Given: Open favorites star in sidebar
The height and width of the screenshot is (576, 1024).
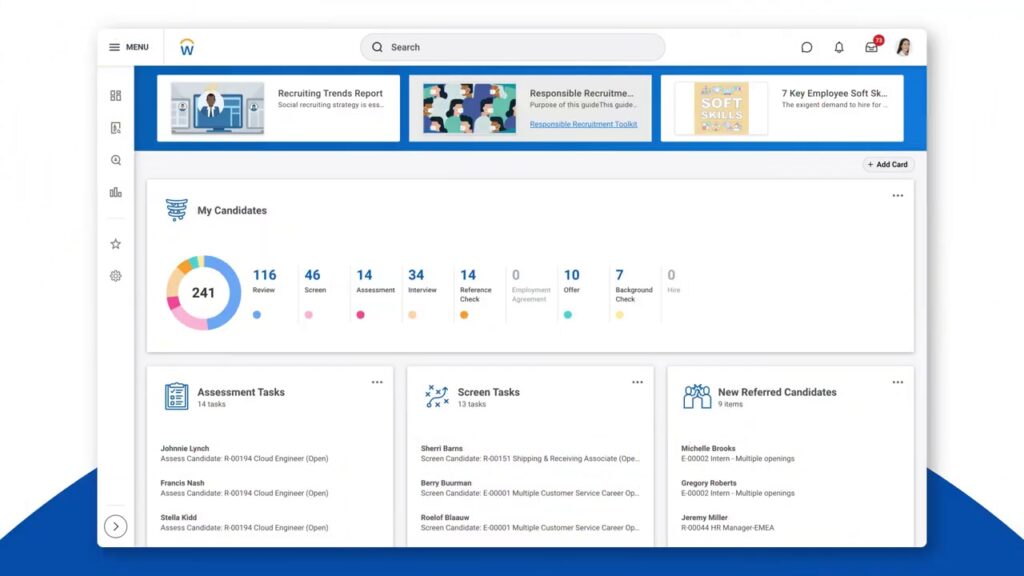Looking at the screenshot, I should click(x=116, y=244).
